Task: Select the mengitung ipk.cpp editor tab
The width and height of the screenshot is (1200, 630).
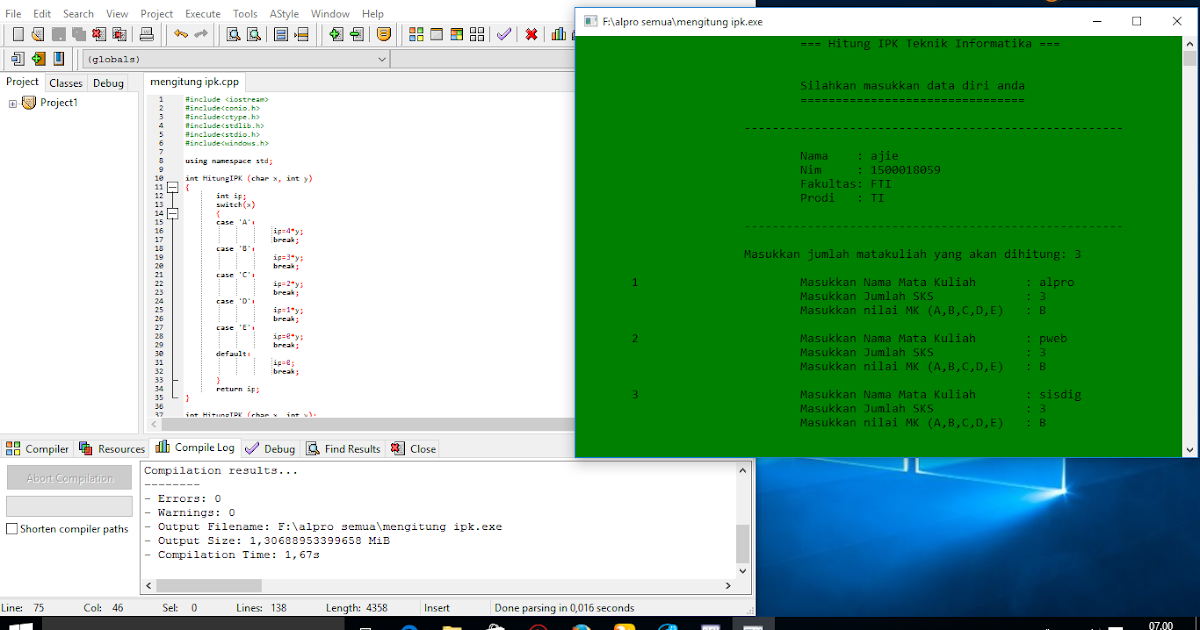Action: tap(194, 82)
